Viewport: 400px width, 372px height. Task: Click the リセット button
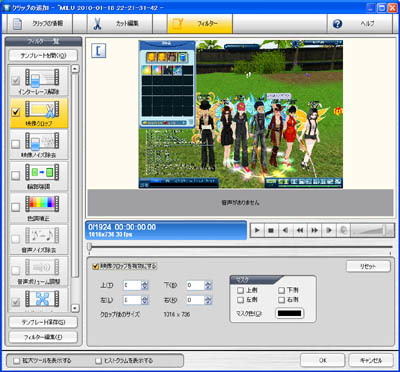tap(368, 267)
